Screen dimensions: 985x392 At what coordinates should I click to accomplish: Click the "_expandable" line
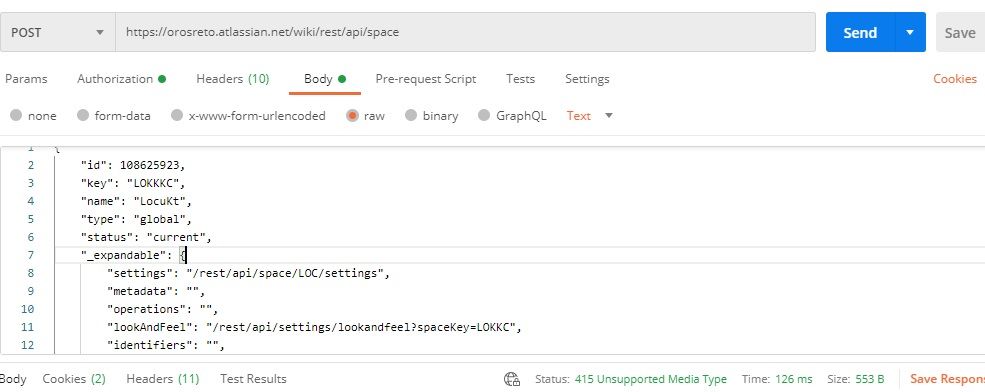click(134, 255)
